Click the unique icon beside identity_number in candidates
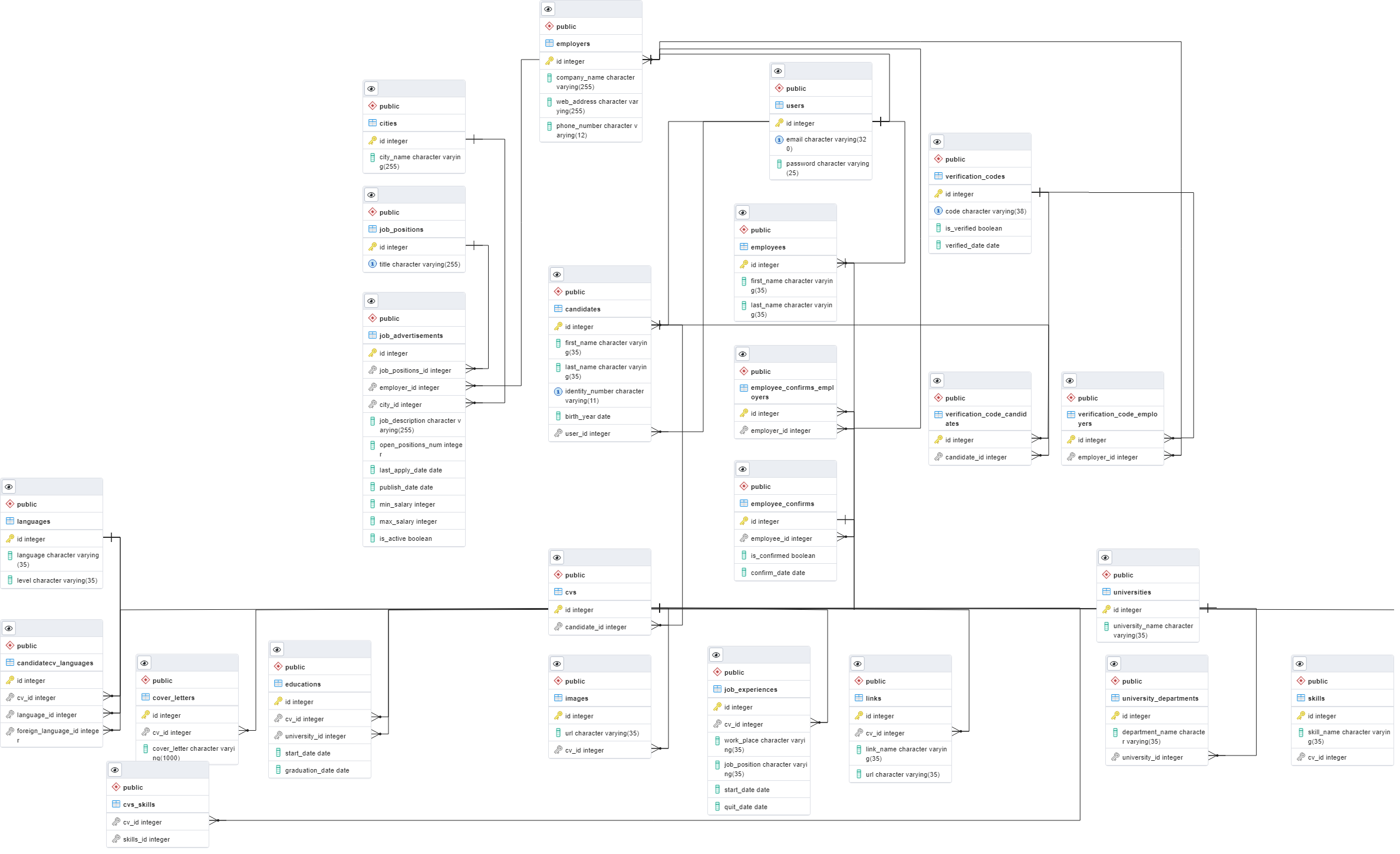The width and height of the screenshot is (1400, 854). point(558,391)
